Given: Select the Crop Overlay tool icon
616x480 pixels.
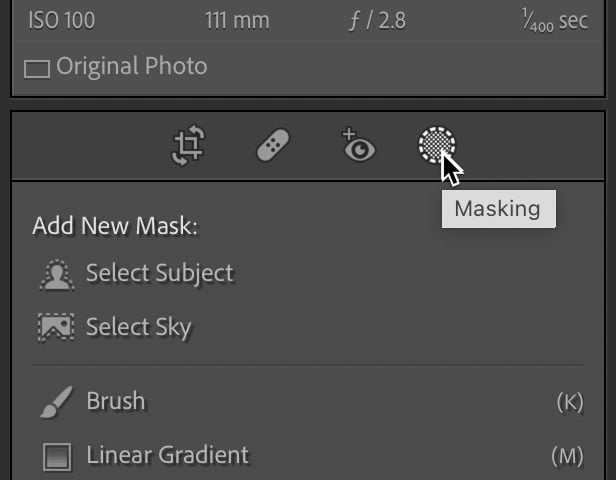Looking at the screenshot, I should [x=189, y=145].
